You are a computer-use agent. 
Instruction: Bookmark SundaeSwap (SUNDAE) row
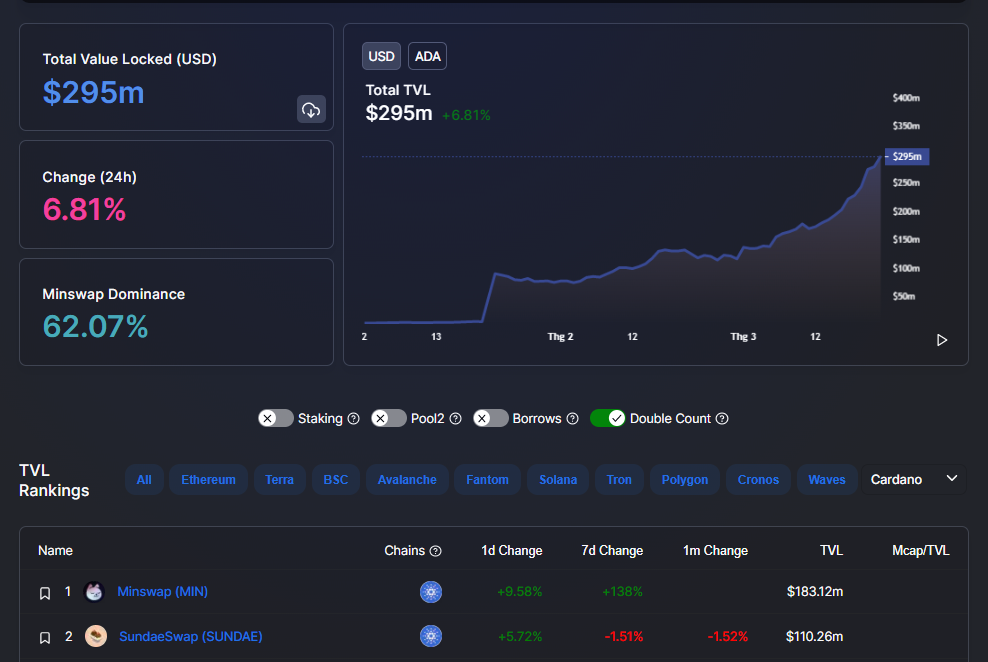coord(45,637)
